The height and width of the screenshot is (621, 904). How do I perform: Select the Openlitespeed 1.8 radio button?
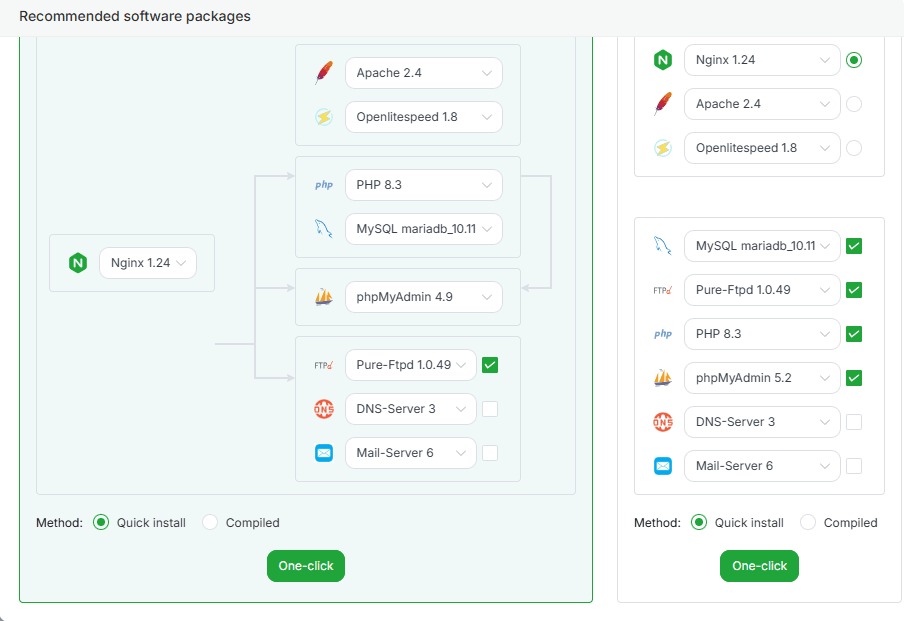[x=853, y=148]
